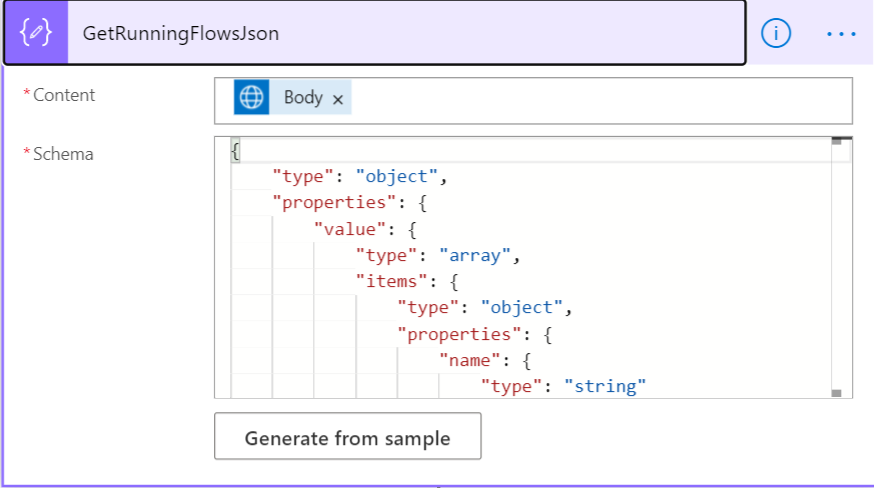Click the globe icon on Body token

click(x=252, y=98)
